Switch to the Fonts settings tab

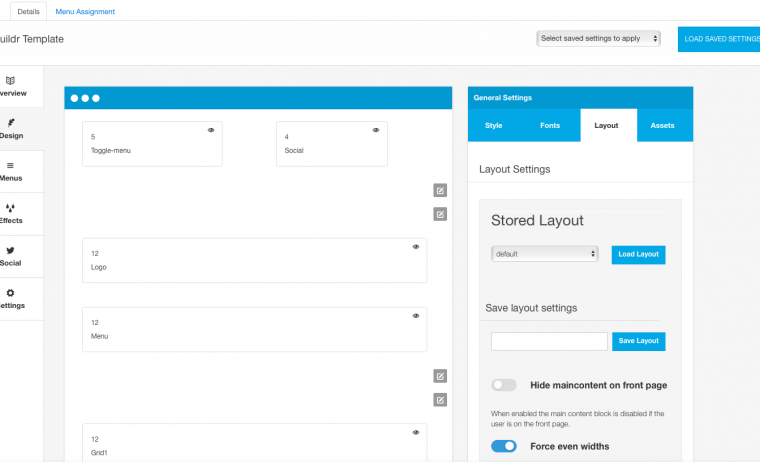pyautogui.click(x=550, y=125)
